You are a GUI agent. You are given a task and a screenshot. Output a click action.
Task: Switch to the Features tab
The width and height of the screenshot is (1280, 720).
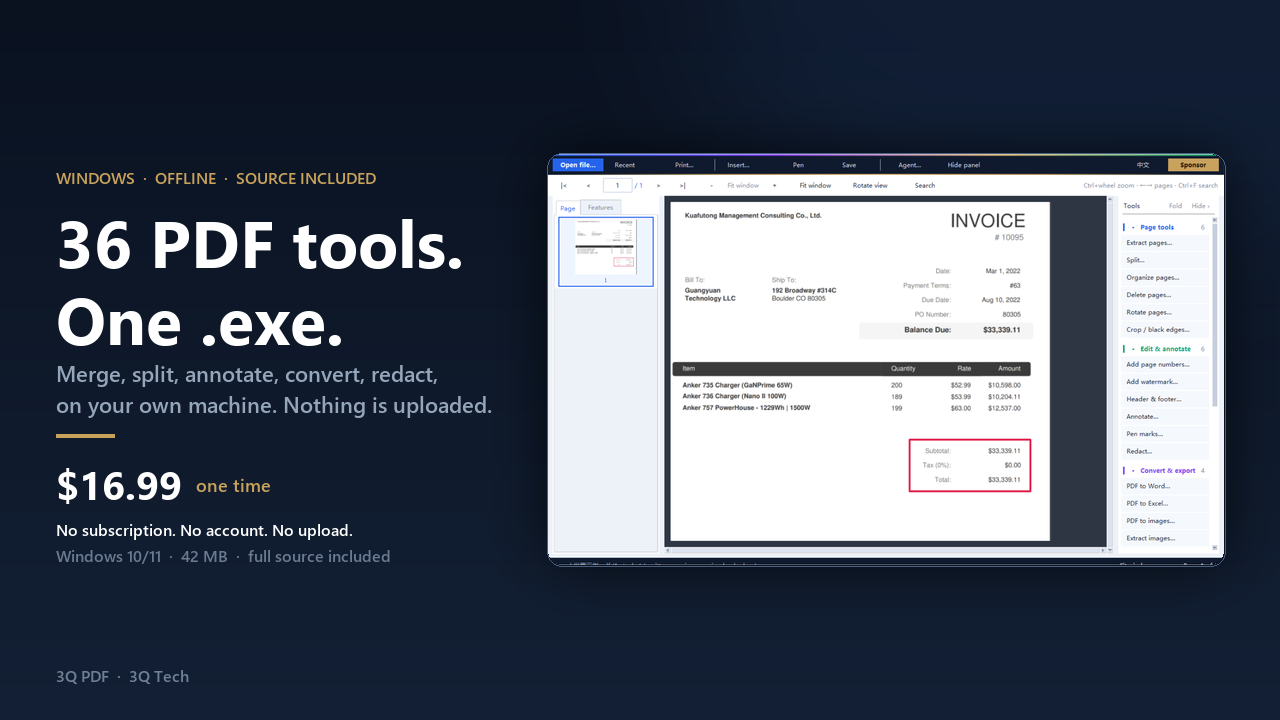coord(601,207)
